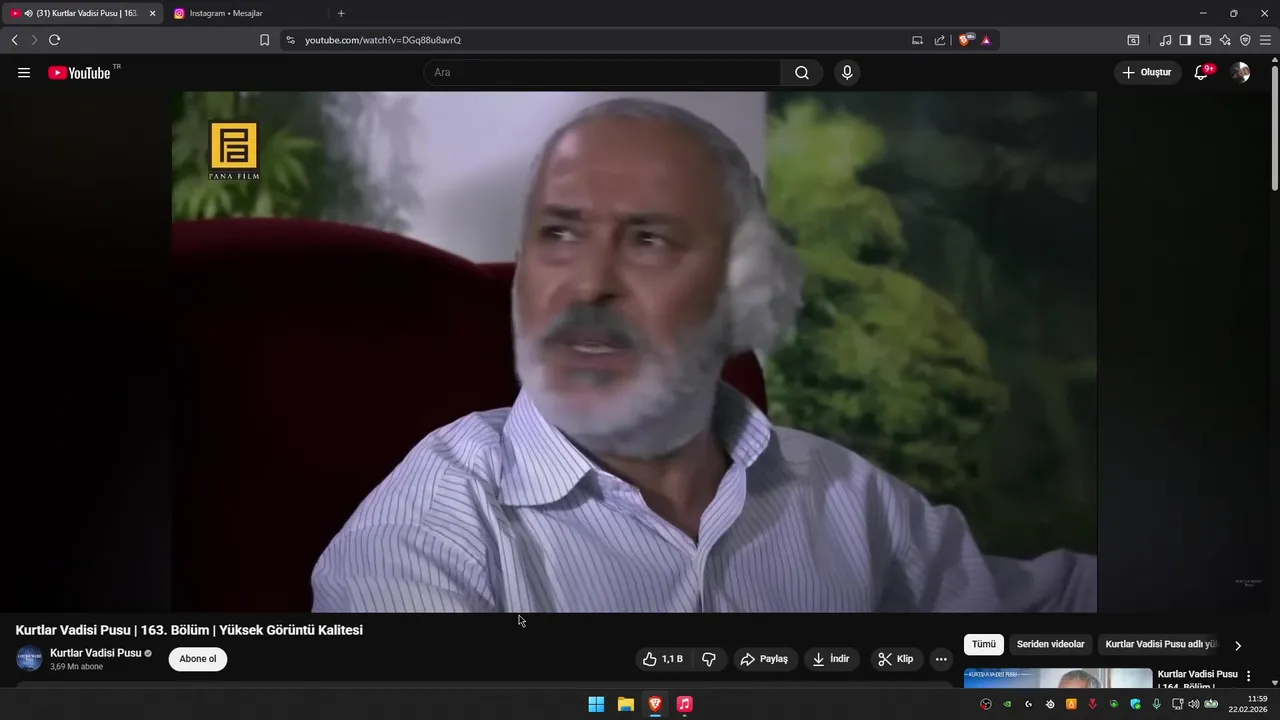Viewport: 1280px width, 720px height.
Task: Dislike the video
Action: click(709, 659)
